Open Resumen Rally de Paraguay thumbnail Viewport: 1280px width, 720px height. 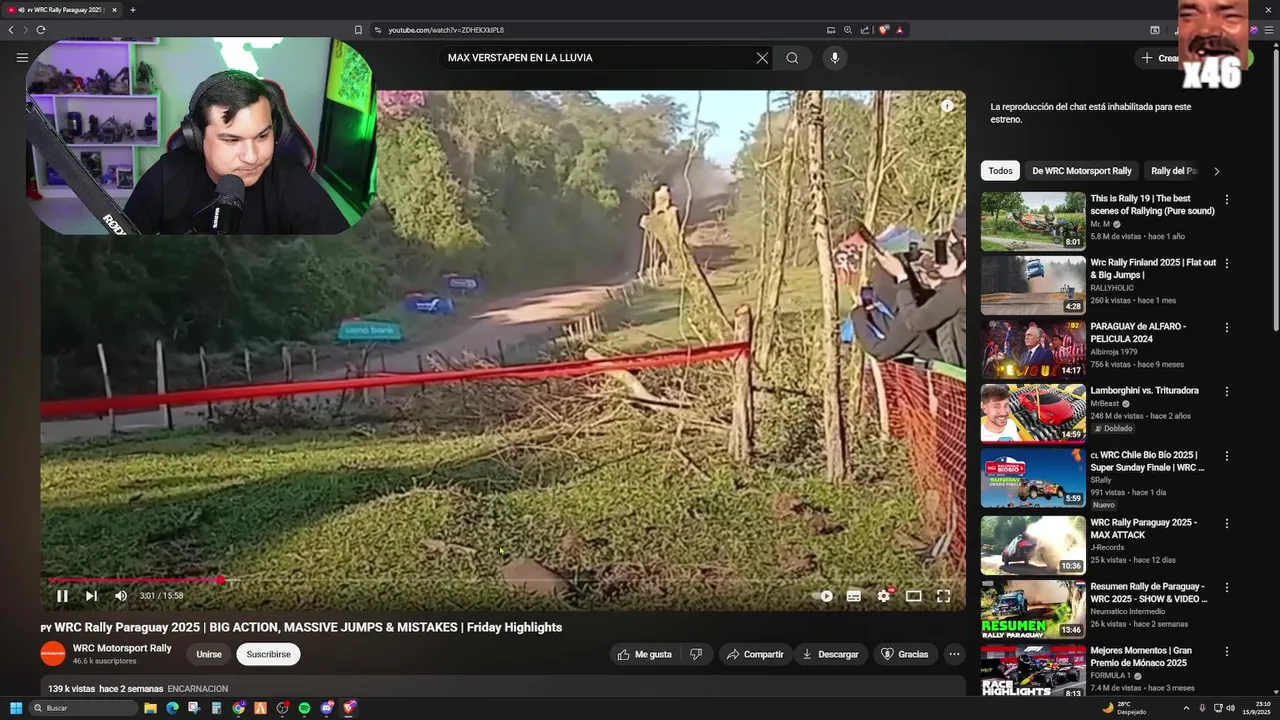[1033, 609]
